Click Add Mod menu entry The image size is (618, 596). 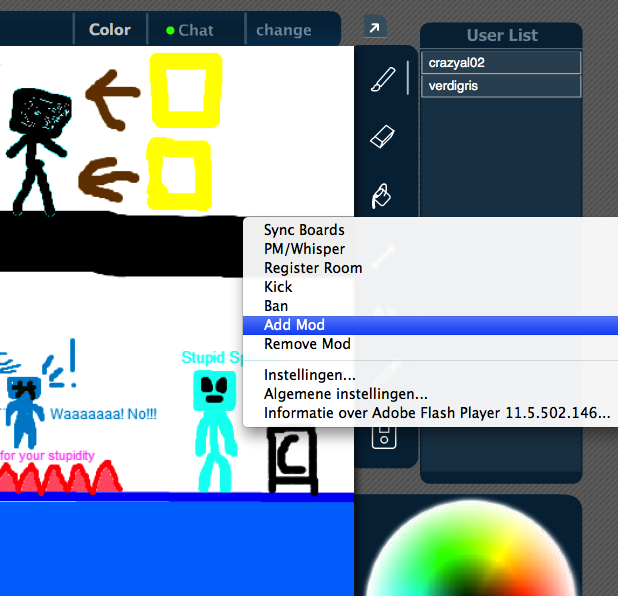(x=294, y=325)
